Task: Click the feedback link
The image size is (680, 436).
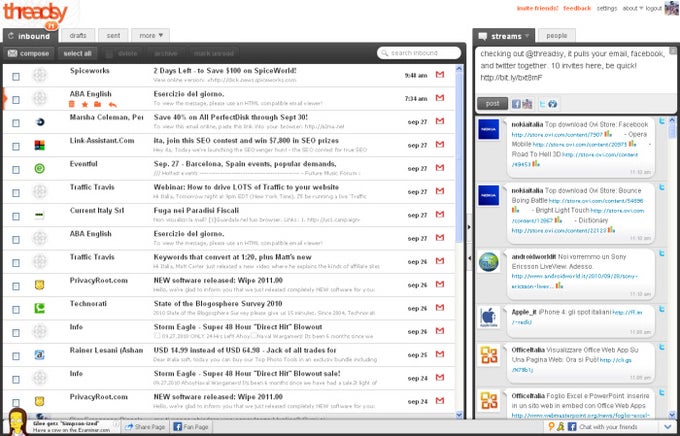Action: coord(577,8)
